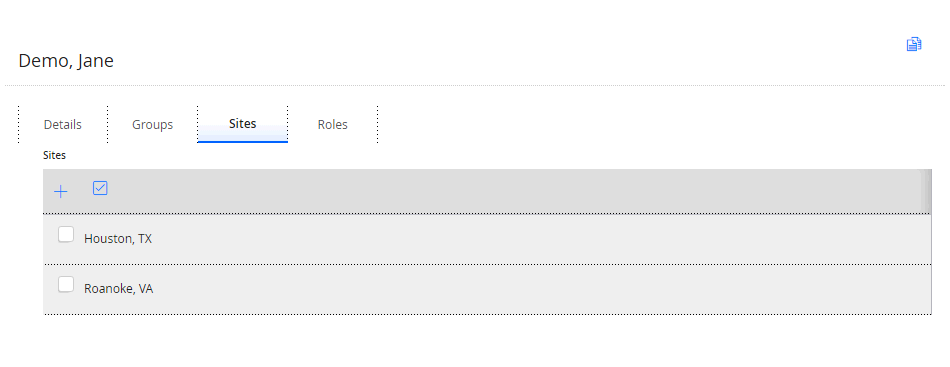Viewport: 950px width, 367px height.
Task: Tick the Roanoke, VA checkbox
Action: pos(66,284)
